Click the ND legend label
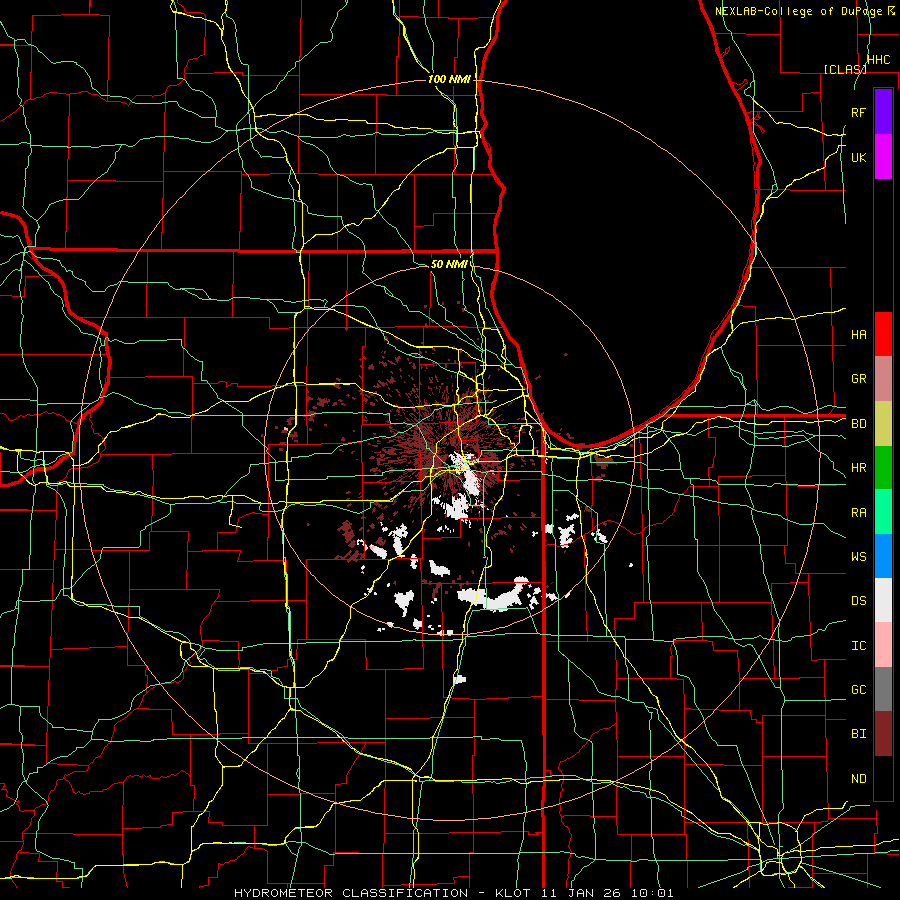The height and width of the screenshot is (900, 900). [859, 778]
